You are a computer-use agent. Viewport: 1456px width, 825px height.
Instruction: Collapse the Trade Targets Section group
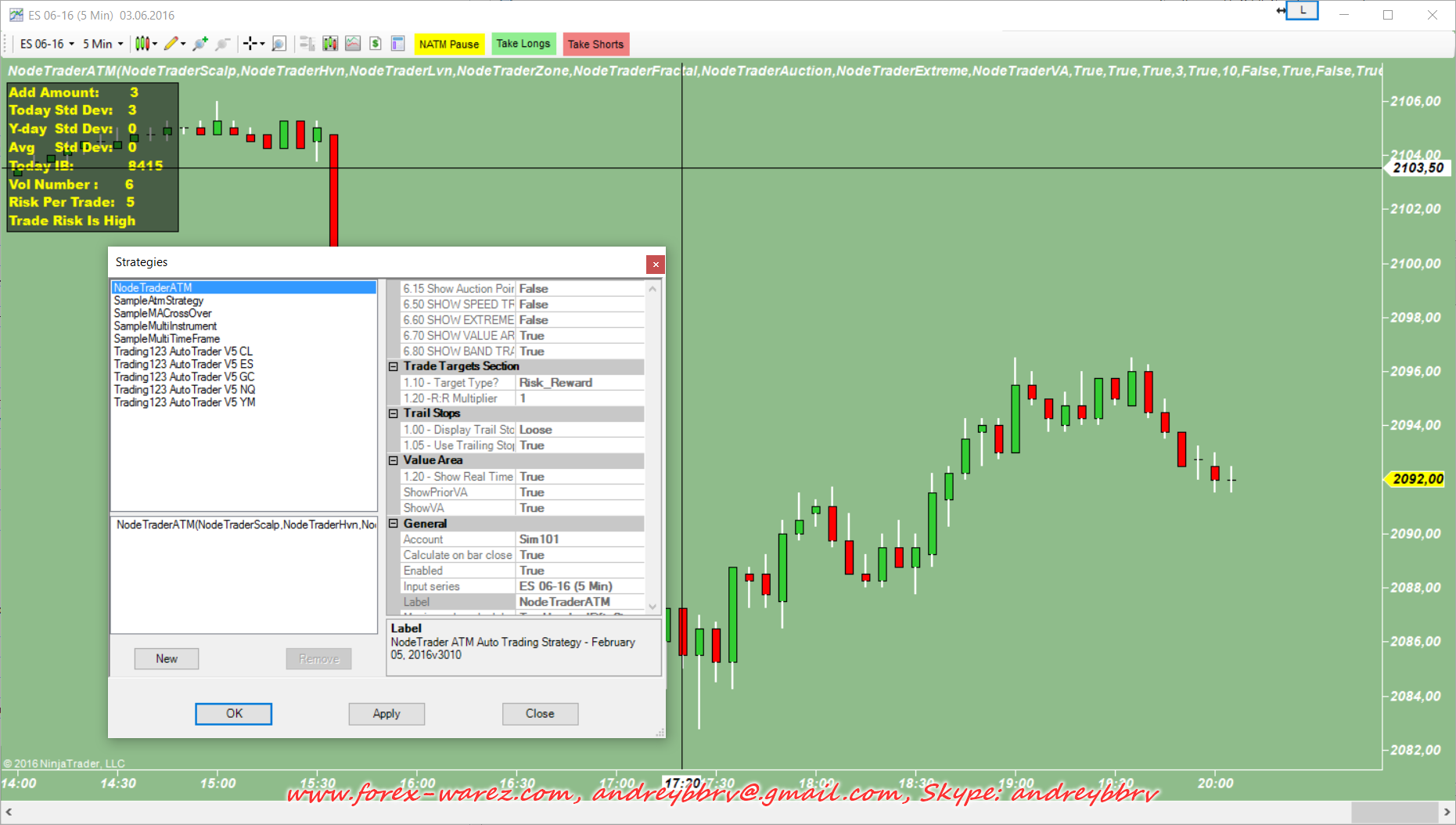coord(394,366)
